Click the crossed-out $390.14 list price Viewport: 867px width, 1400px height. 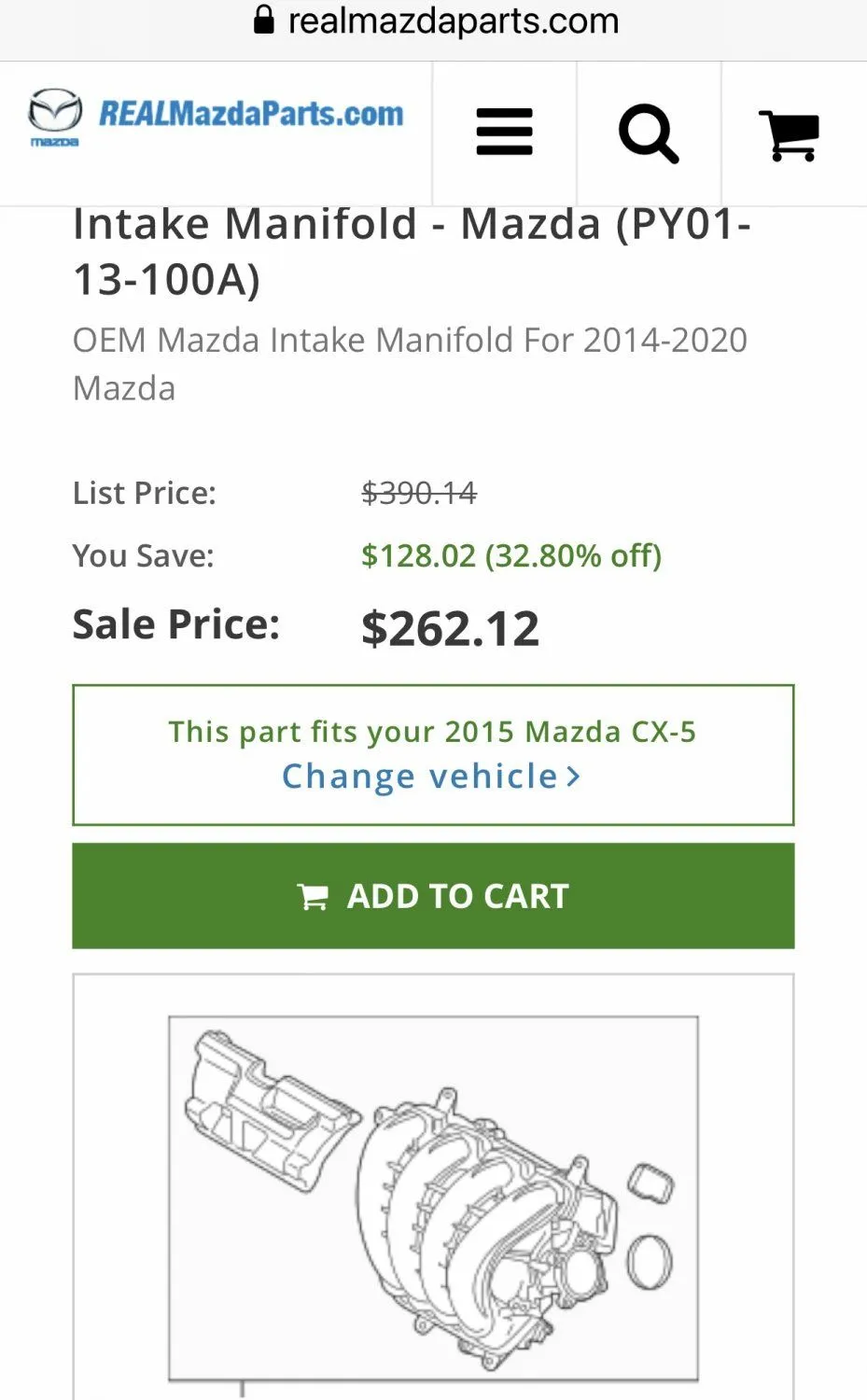(419, 493)
